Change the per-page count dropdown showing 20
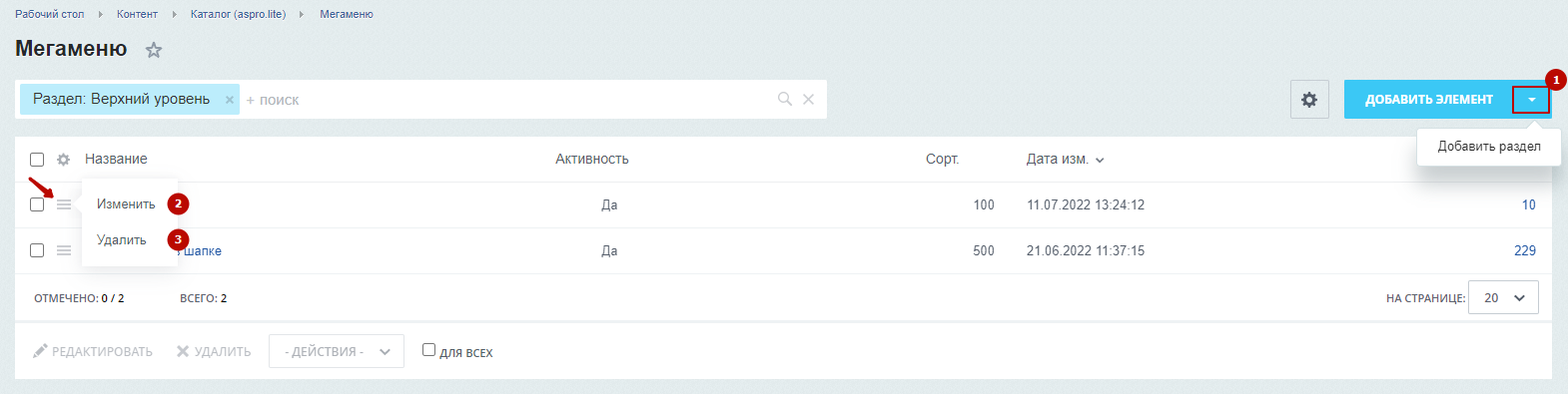The width and height of the screenshot is (1568, 394). (1504, 297)
